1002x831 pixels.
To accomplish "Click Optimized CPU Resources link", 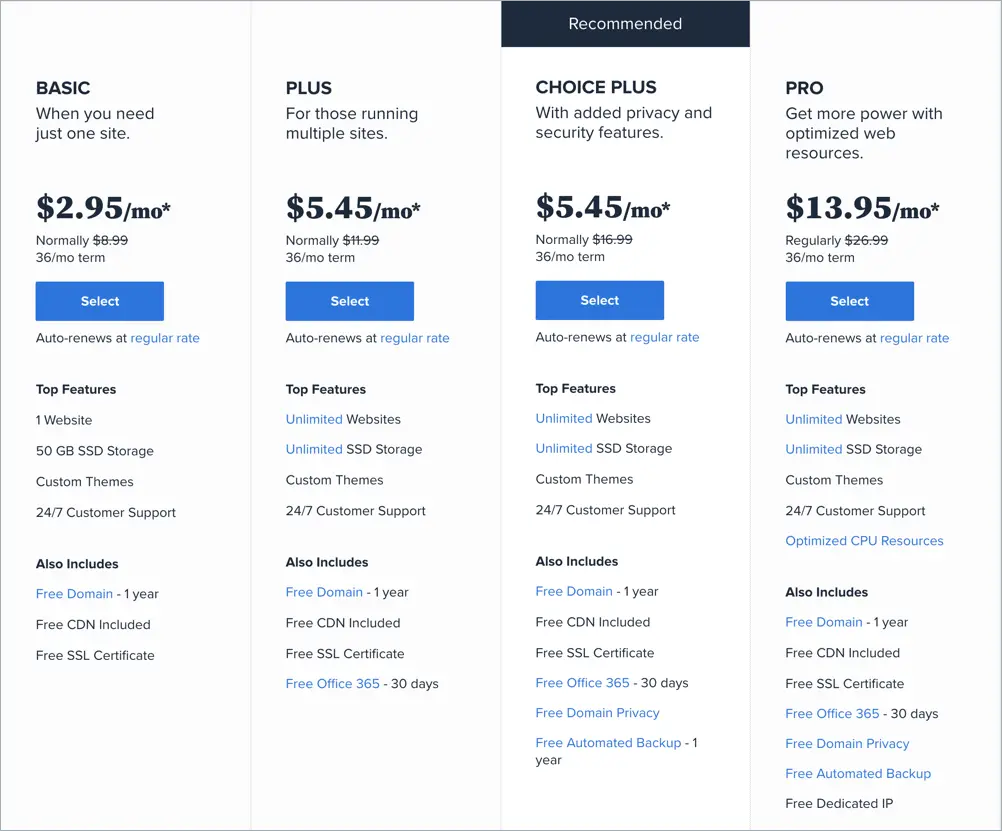I will pos(864,541).
